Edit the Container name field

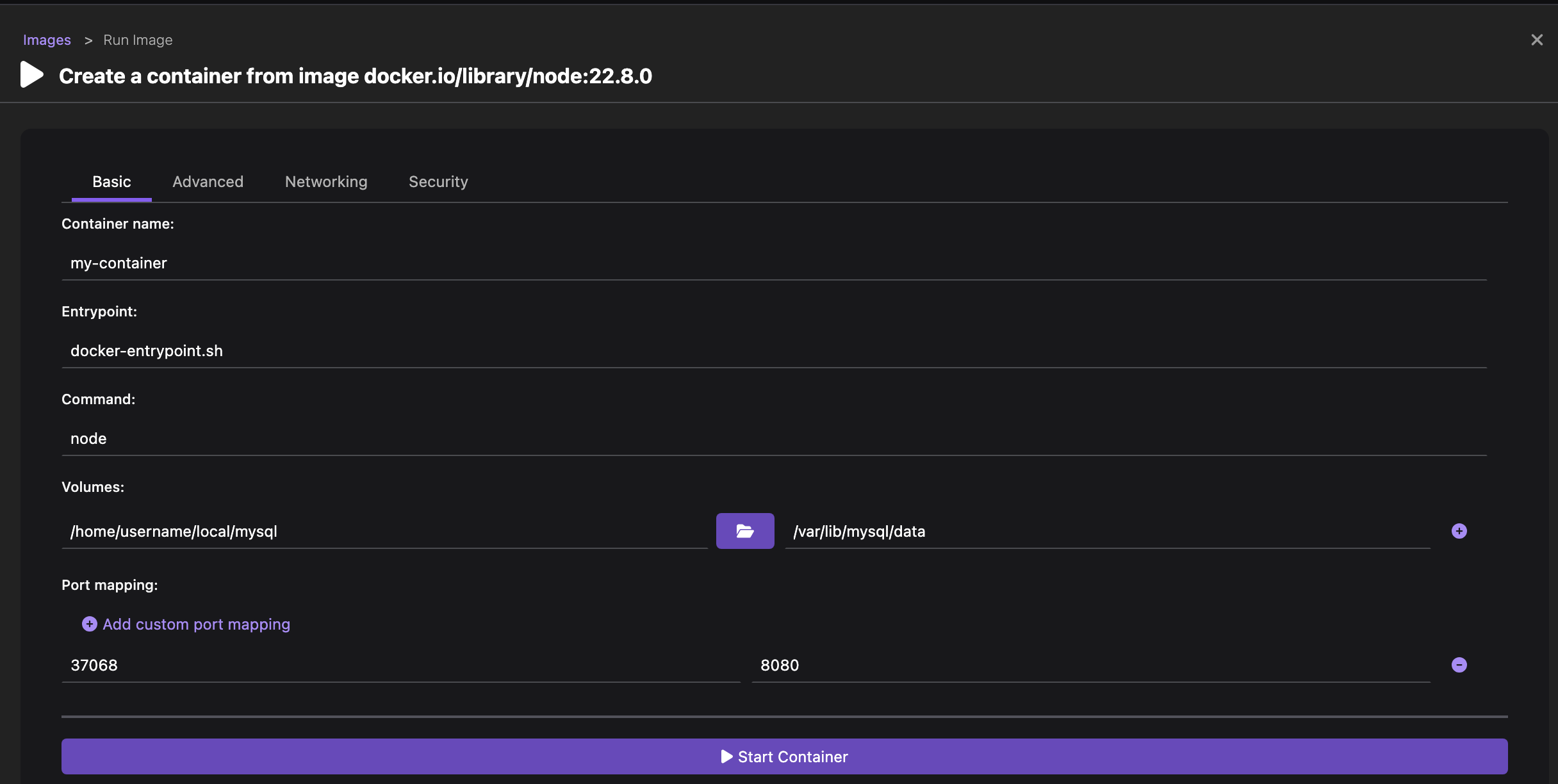[x=774, y=263]
